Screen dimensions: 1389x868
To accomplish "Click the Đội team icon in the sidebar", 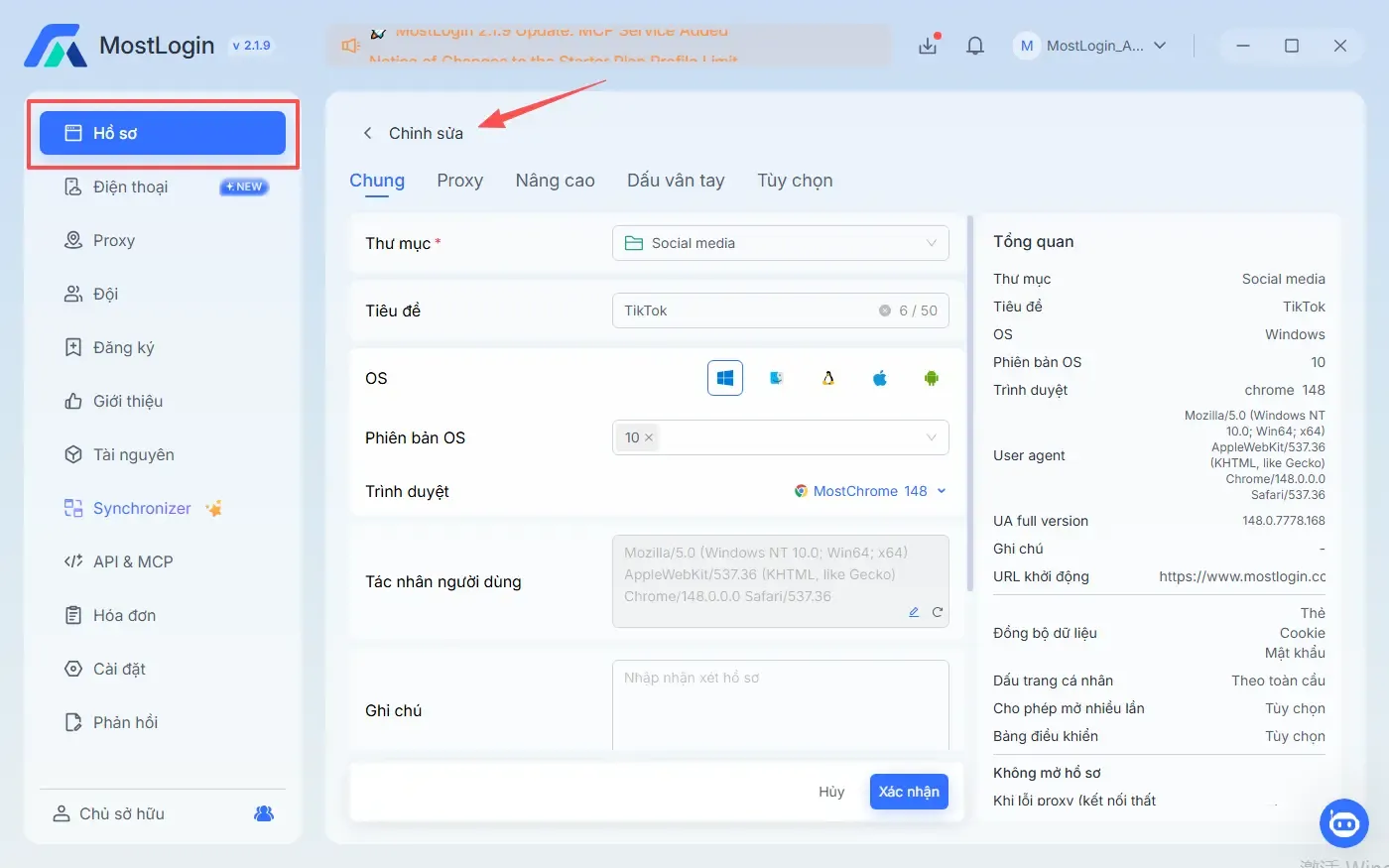I will (x=73, y=294).
